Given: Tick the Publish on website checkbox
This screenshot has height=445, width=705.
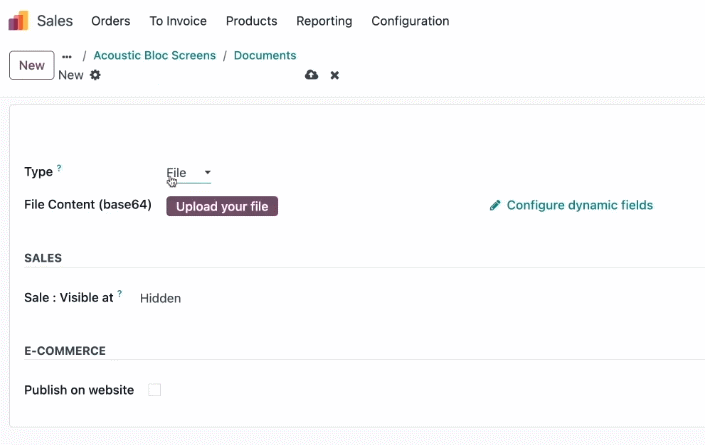Looking at the screenshot, I should click(155, 390).
